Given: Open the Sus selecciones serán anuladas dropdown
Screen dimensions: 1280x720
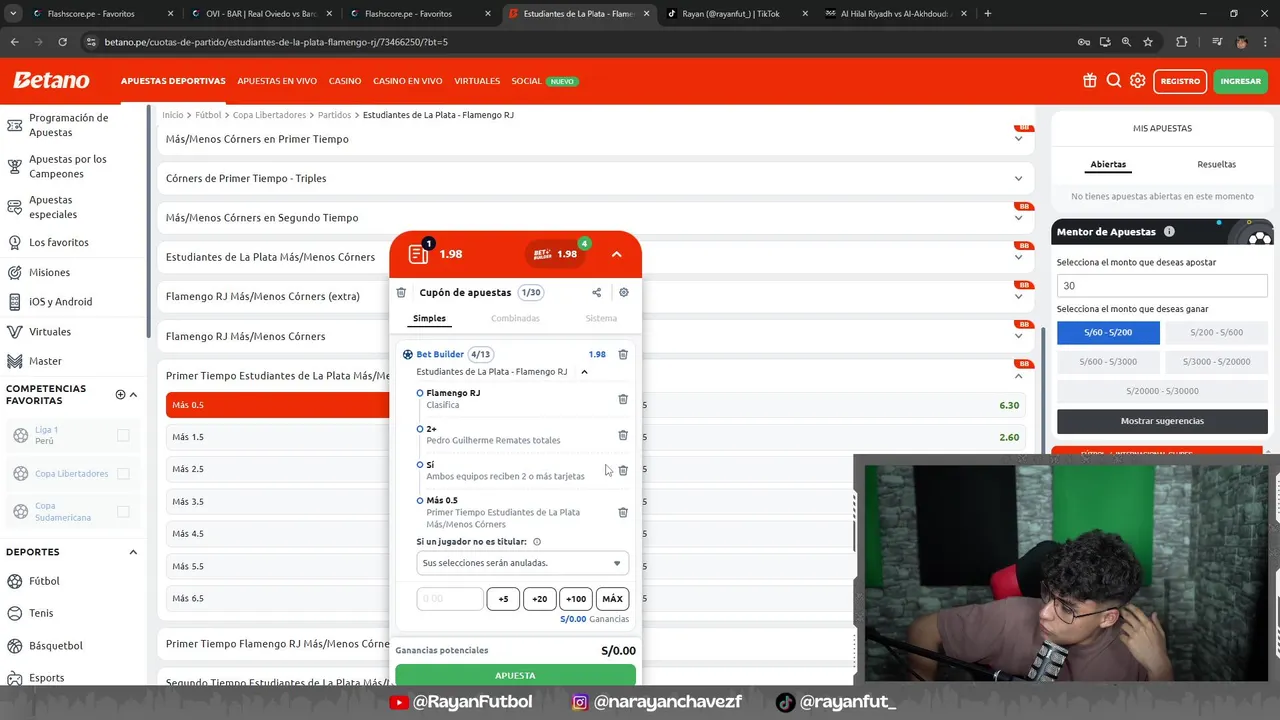Looking at the screenshot, I should click(x=522, y=563).
